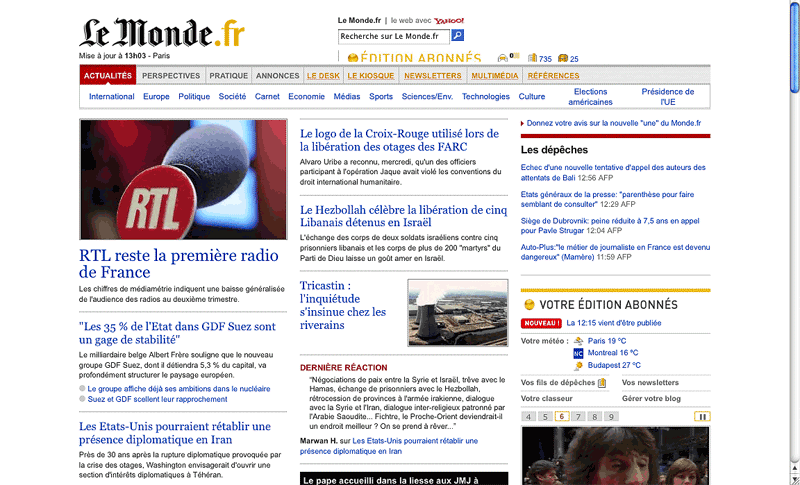The image size is (800, 485).
Task: Open the RTL microphone photo
Action: coord(183,180)
